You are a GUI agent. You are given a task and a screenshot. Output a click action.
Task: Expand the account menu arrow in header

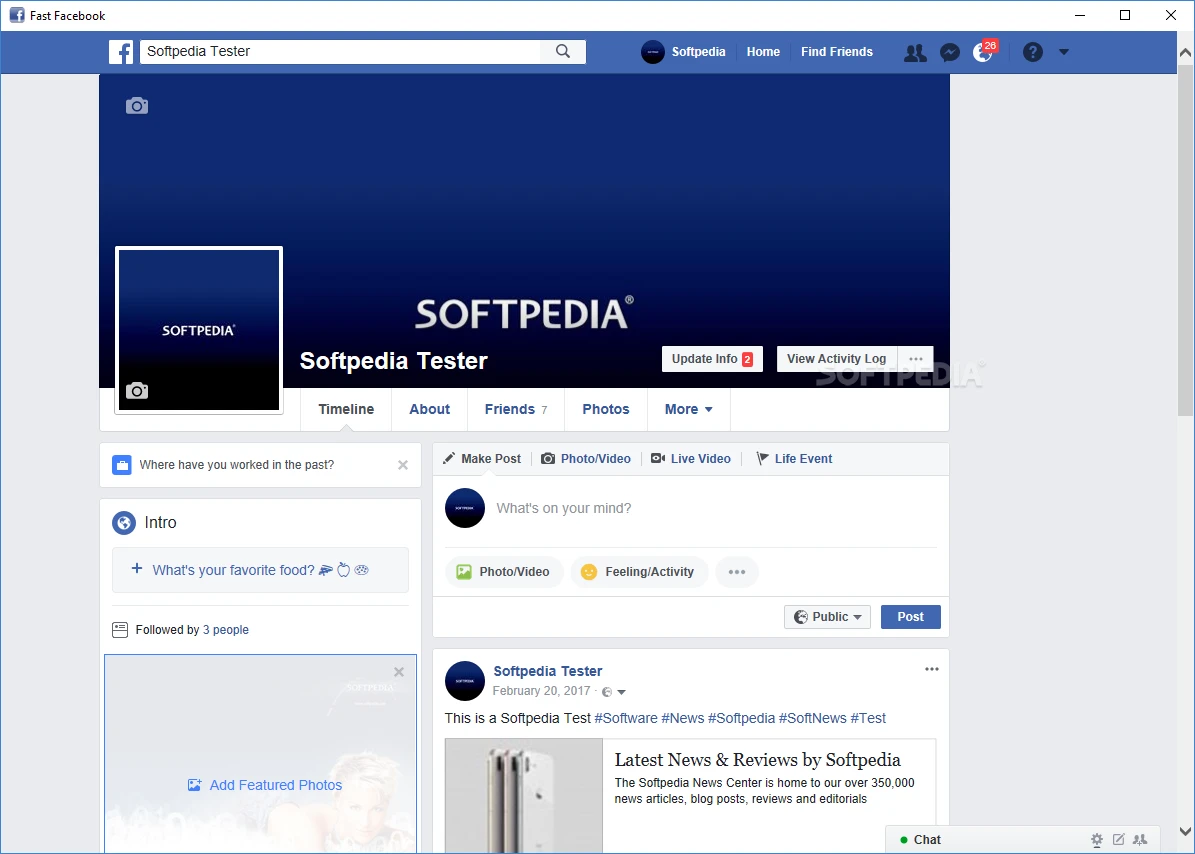[x=1064, y=52]
